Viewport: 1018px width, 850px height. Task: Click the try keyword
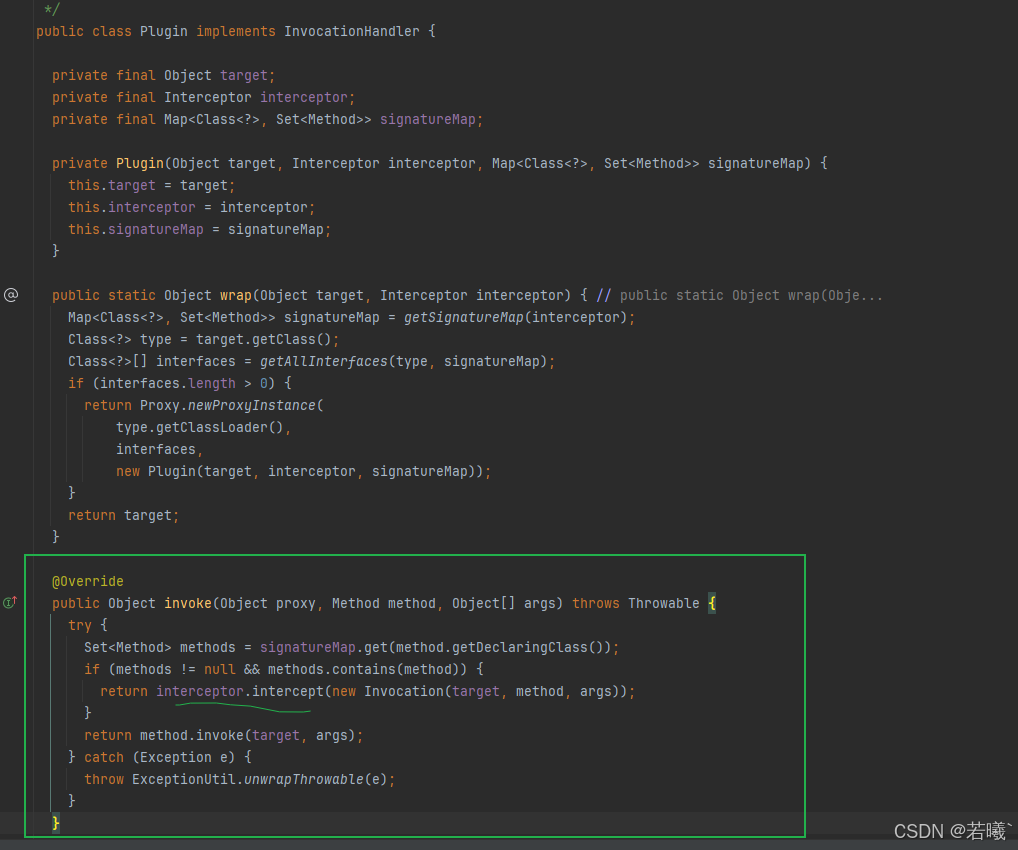80,625
